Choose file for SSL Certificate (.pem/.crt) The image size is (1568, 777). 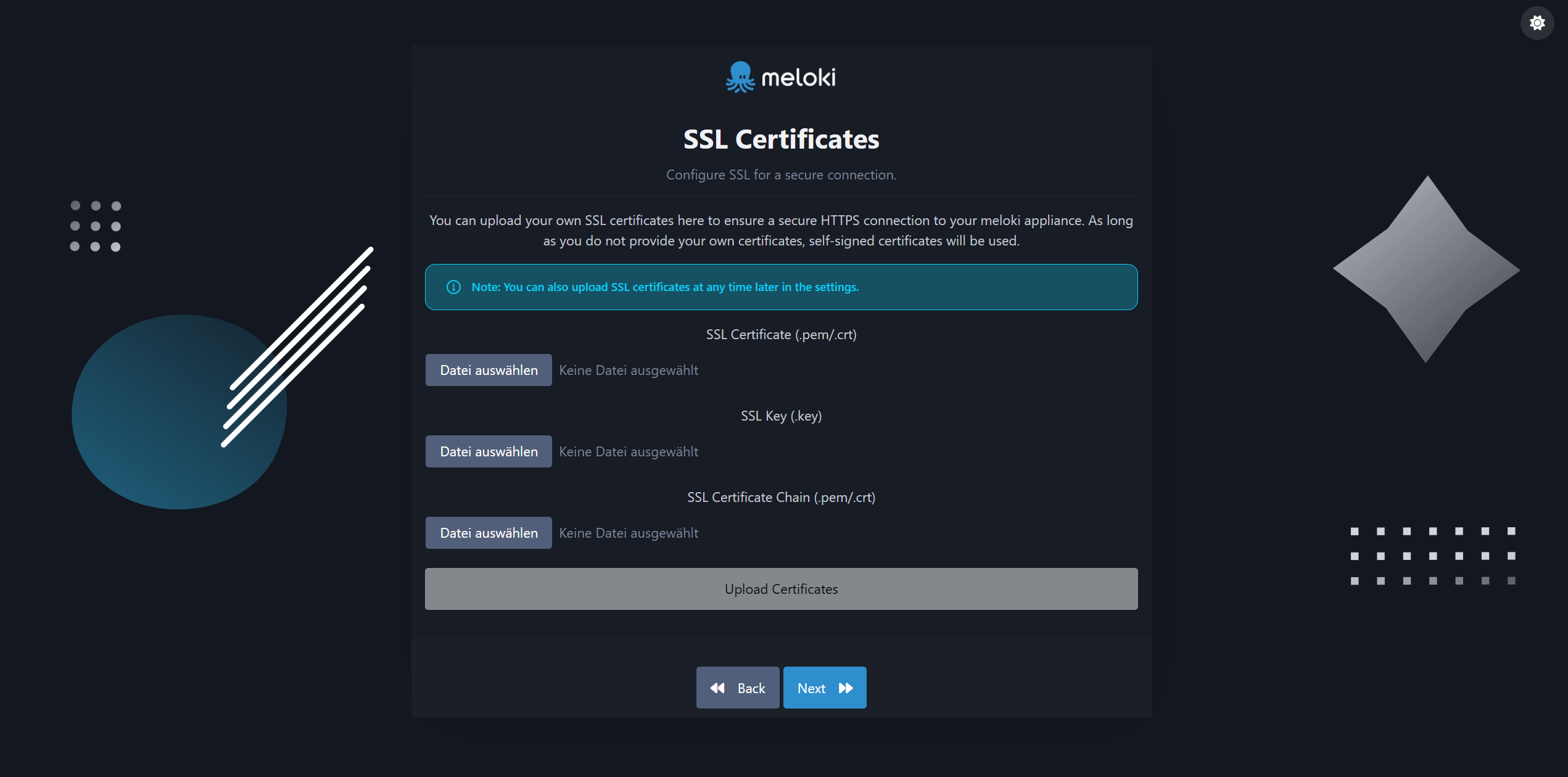pyautogui.click(x=489, y=371)
